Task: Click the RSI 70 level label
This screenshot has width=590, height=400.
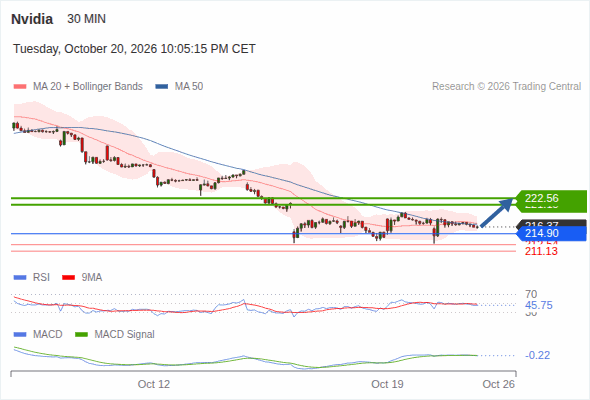Action: 531,294
